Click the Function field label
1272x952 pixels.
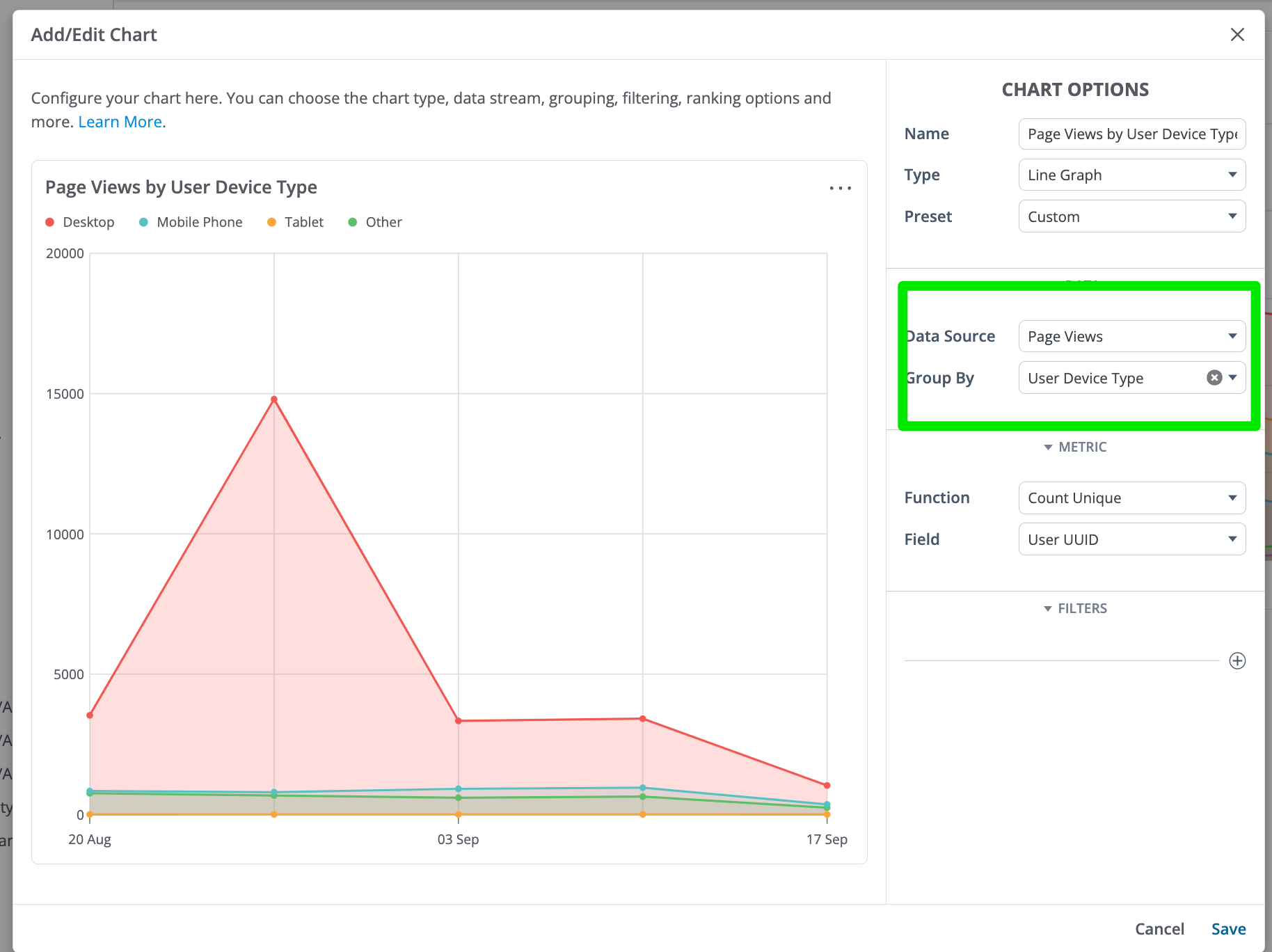tap(937, 498)
